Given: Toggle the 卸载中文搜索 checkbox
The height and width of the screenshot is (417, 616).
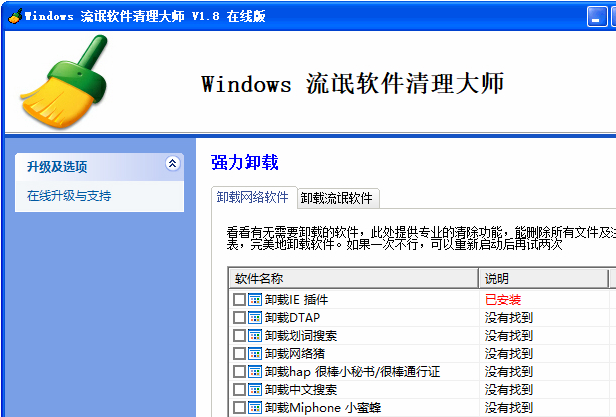Looking at the screenshot, I should 239,389.
